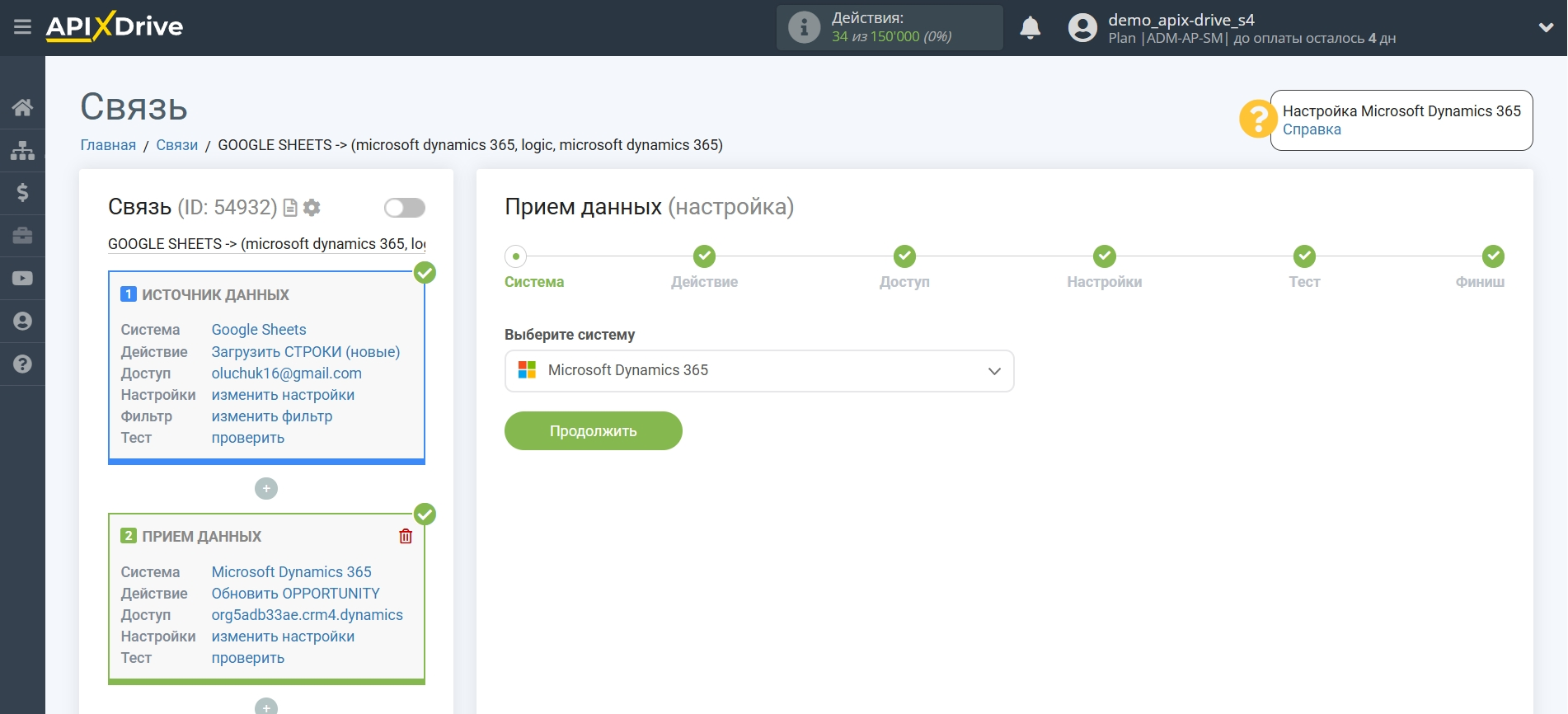Viewport: 1568px width, 714px height.
Task: Select the Настройки step
Action: 1105,256
